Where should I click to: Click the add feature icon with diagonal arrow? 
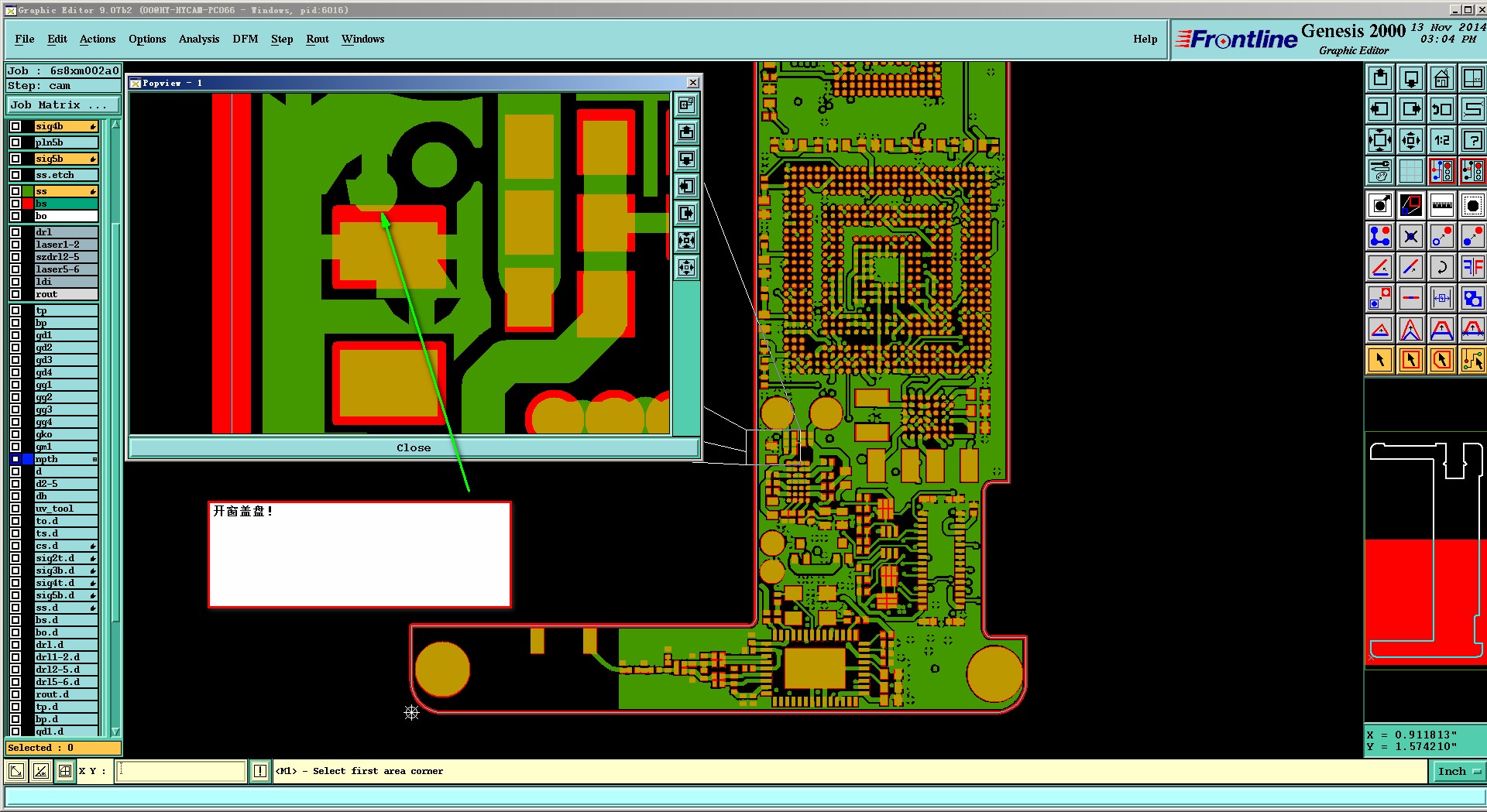pos(1380,205)
